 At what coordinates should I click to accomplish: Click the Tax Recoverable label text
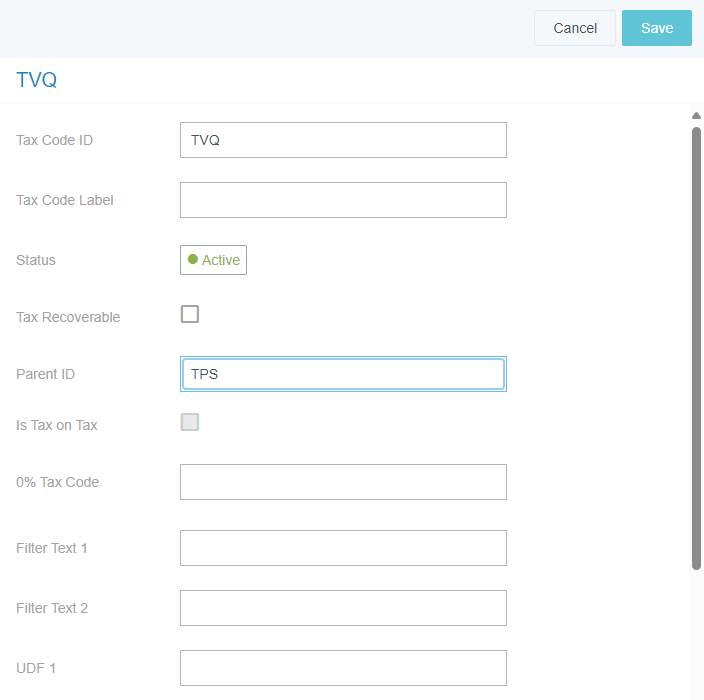coord(68,317)
